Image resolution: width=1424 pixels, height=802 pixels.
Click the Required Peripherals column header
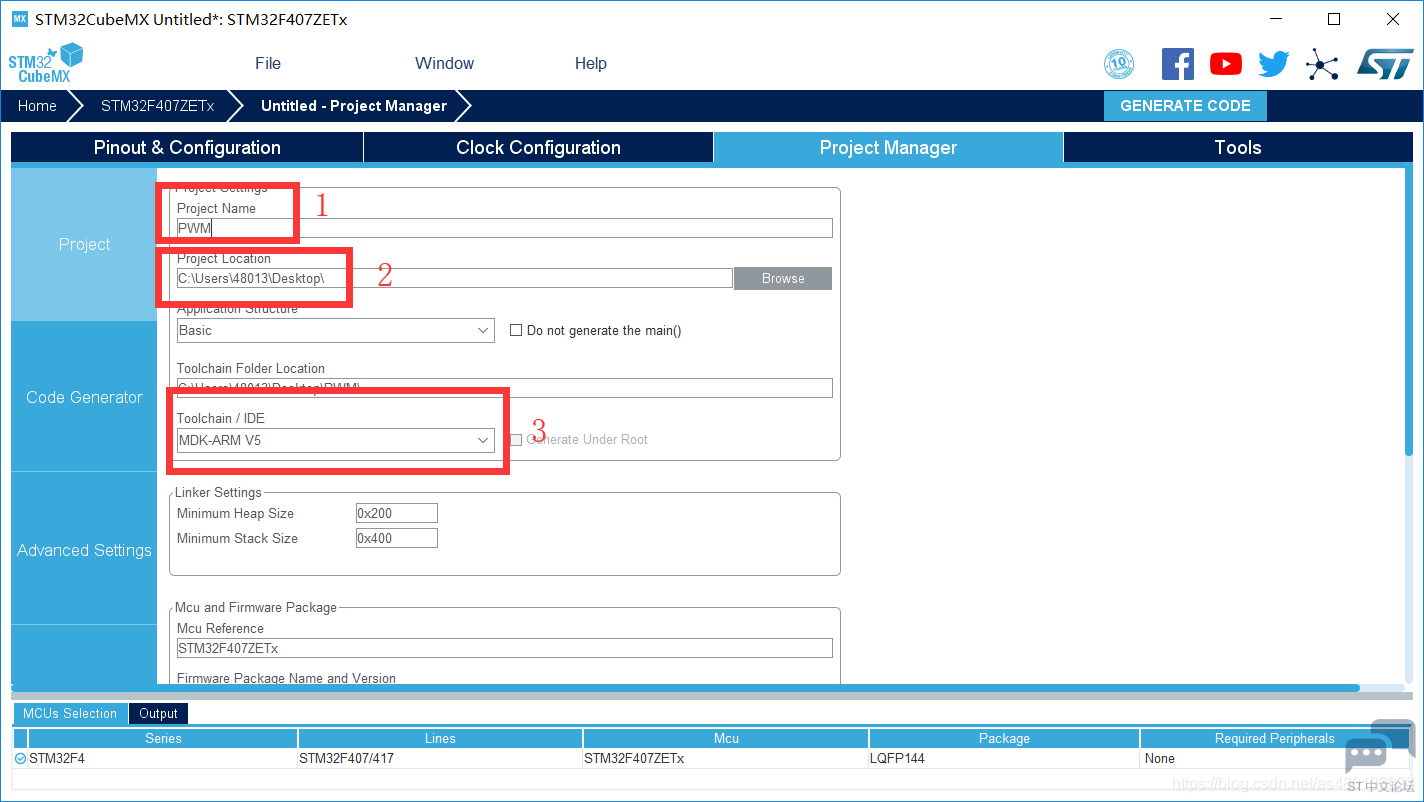pyautogui.click(x=1274, y=738)
